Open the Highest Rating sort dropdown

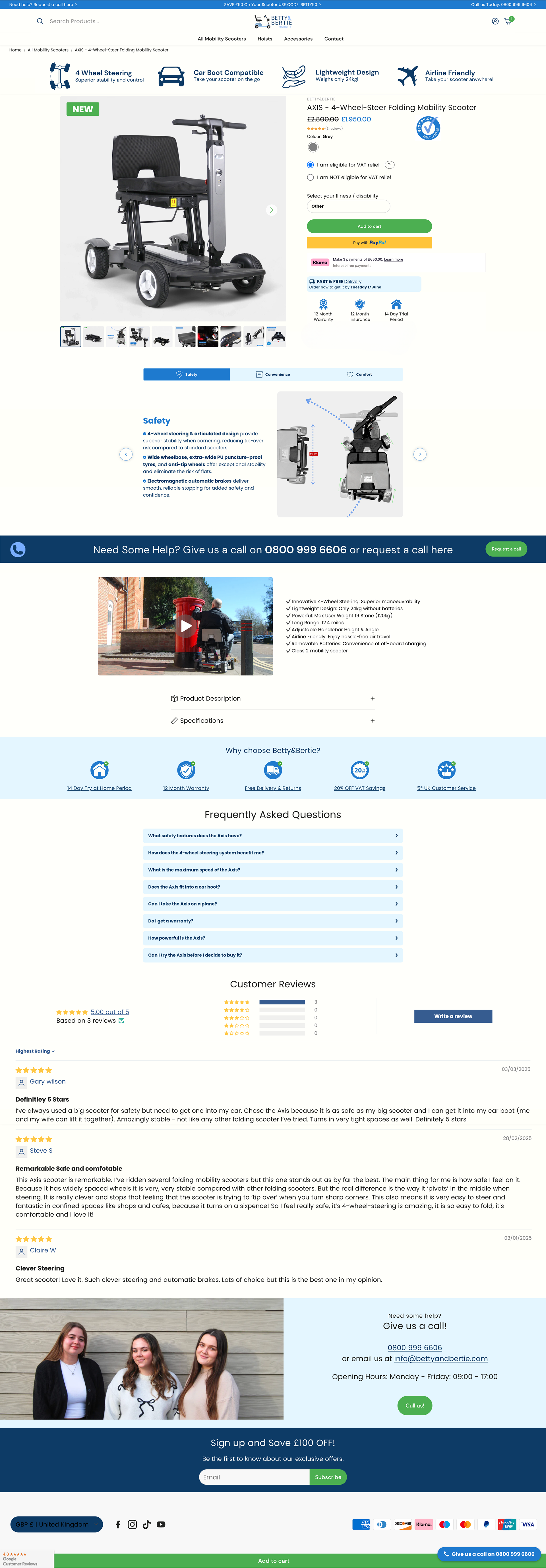(x=35, y=1051)
